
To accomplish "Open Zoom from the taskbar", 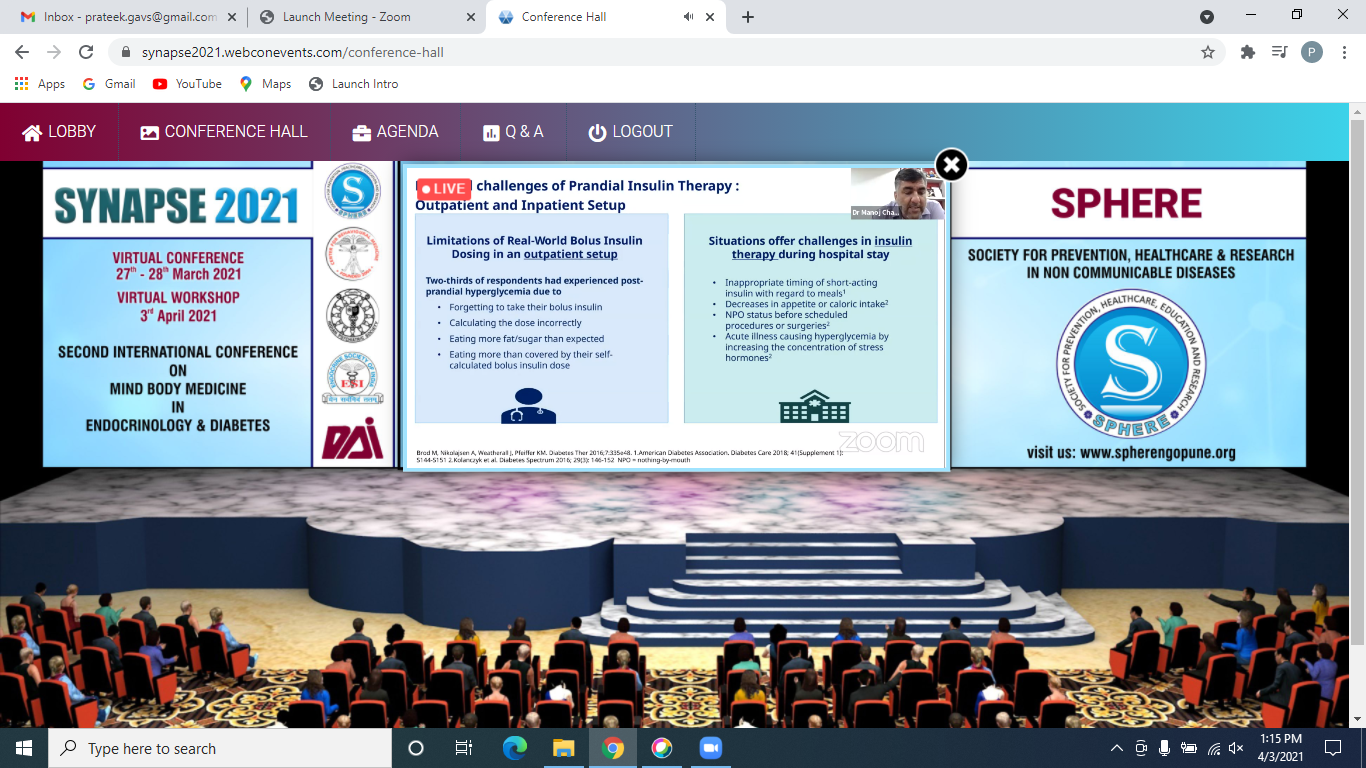I will (710, 748).
